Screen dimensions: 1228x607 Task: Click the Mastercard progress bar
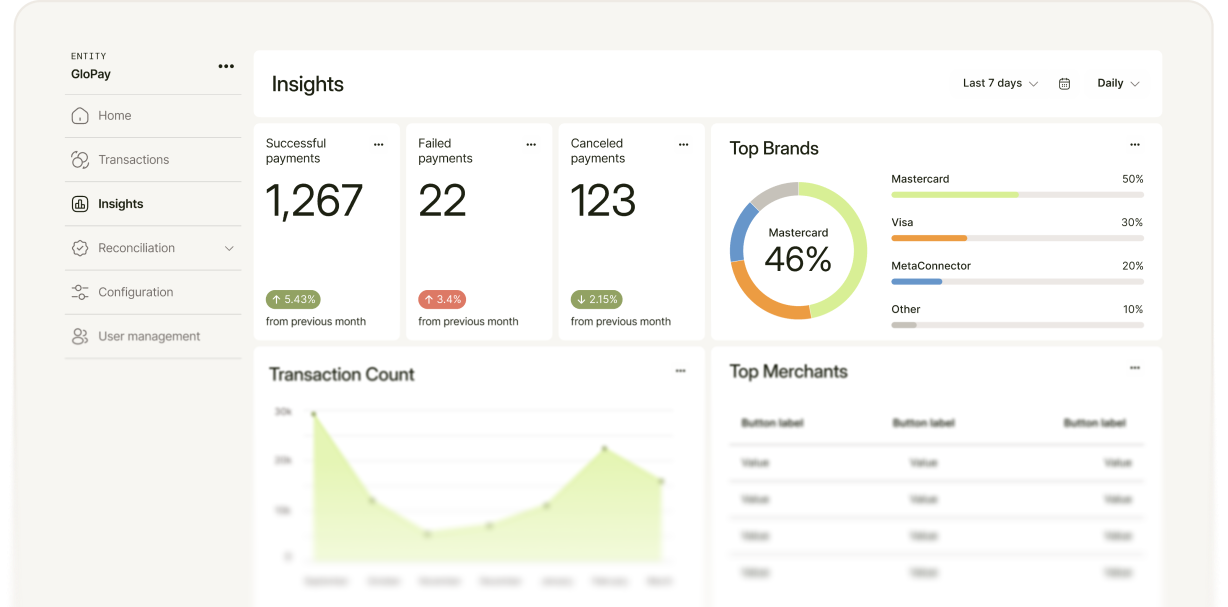(1017, 194)
